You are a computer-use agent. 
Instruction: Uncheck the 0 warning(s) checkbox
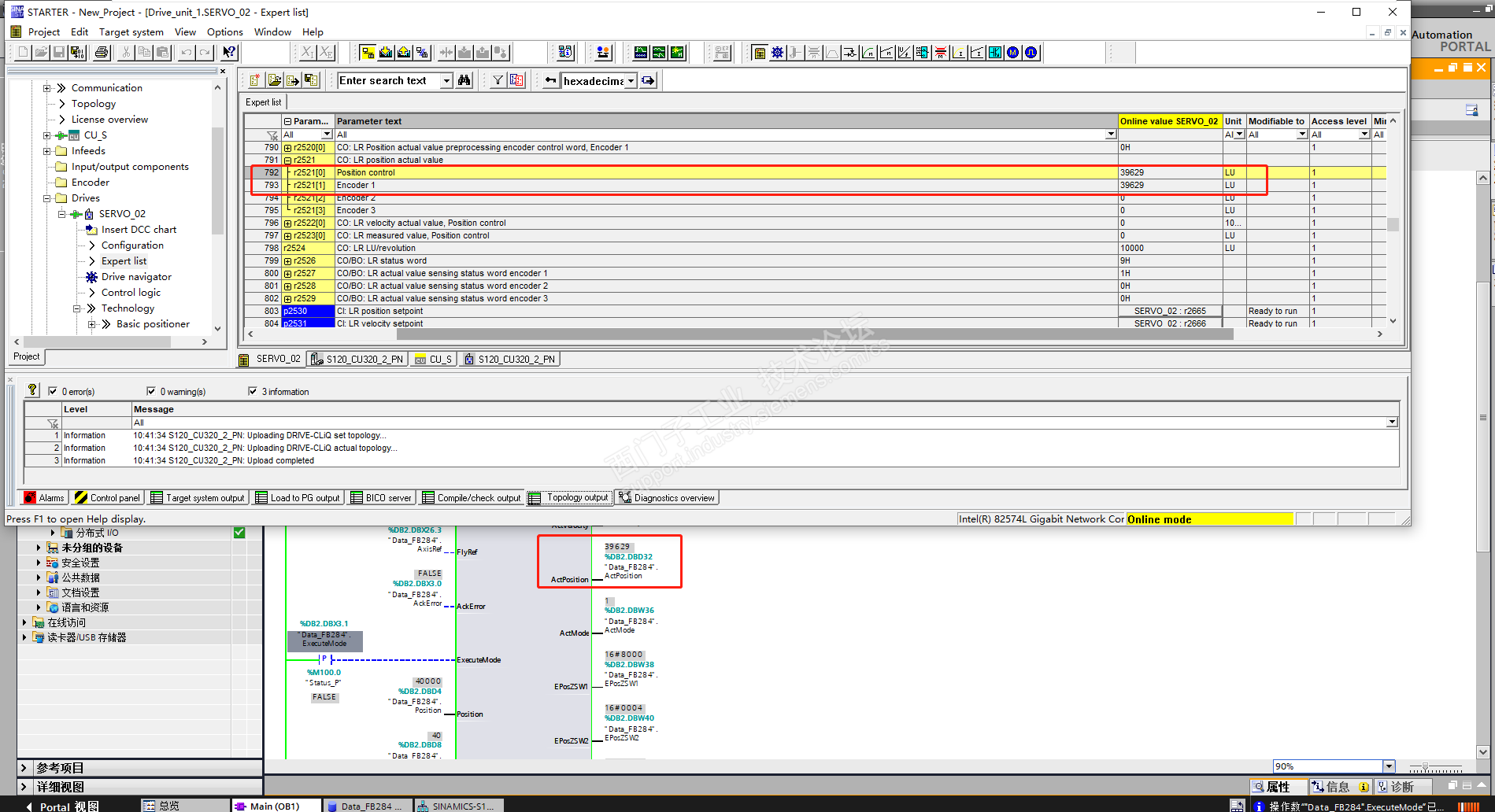151,391
